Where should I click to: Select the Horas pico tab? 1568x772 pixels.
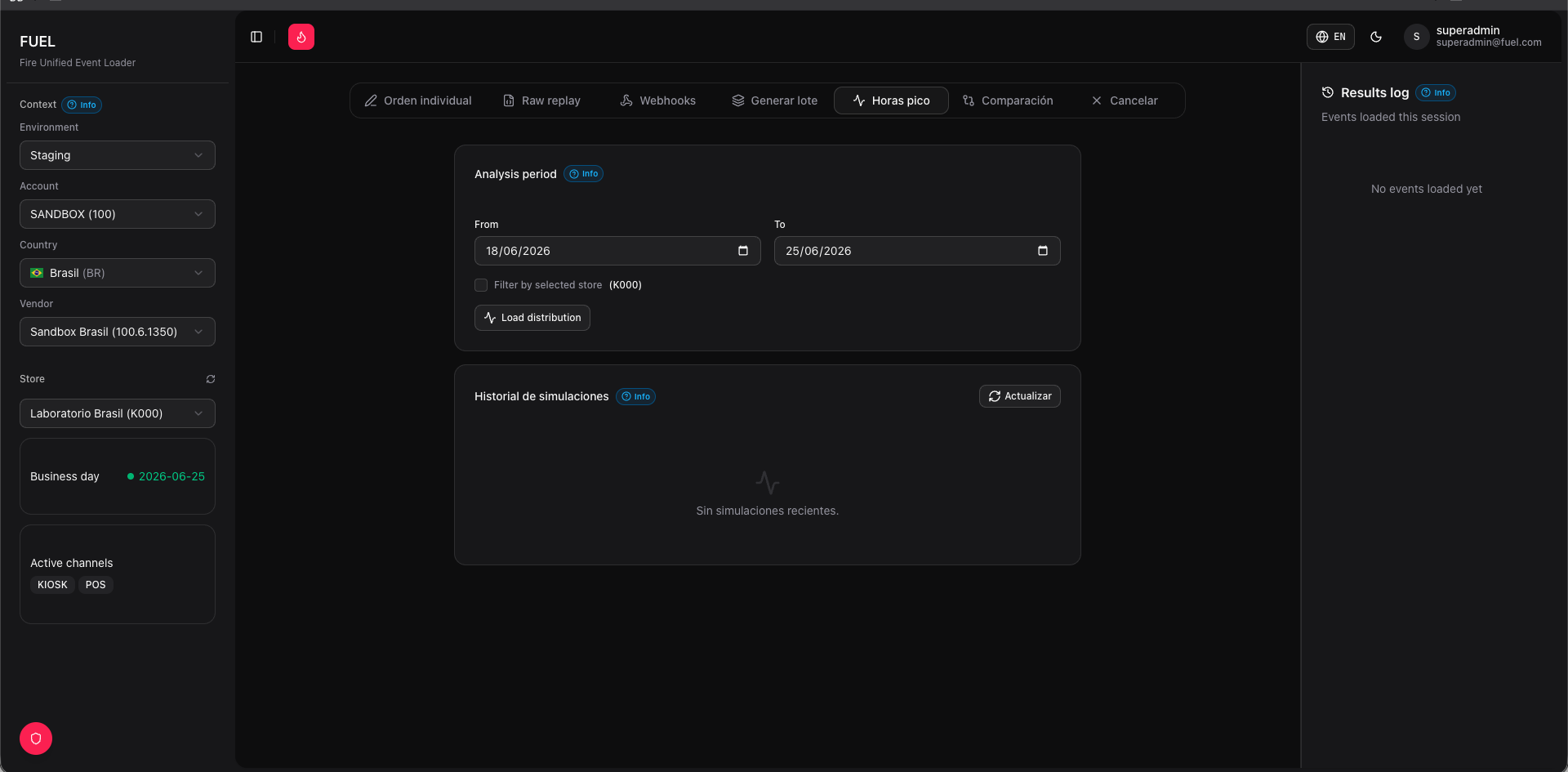[x=891, y=100]
